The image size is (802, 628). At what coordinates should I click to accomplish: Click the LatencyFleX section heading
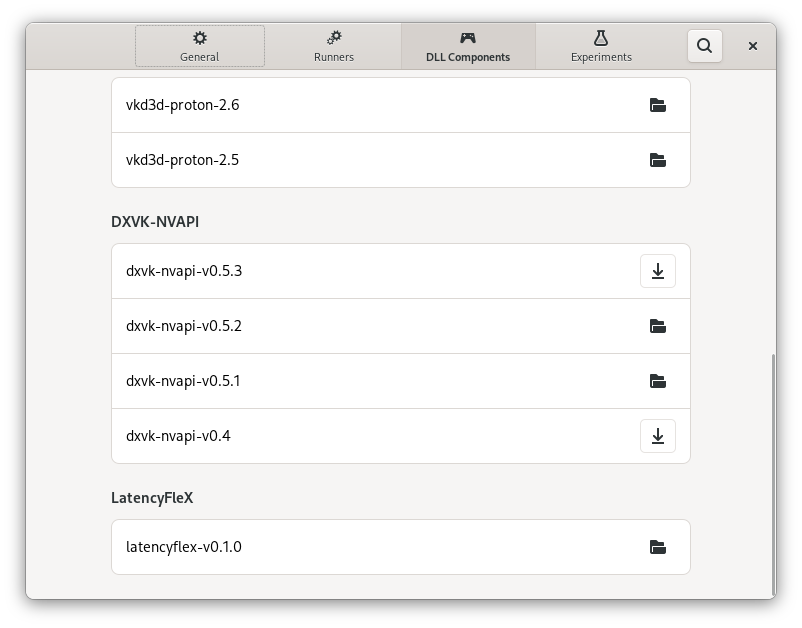point(152,497)
